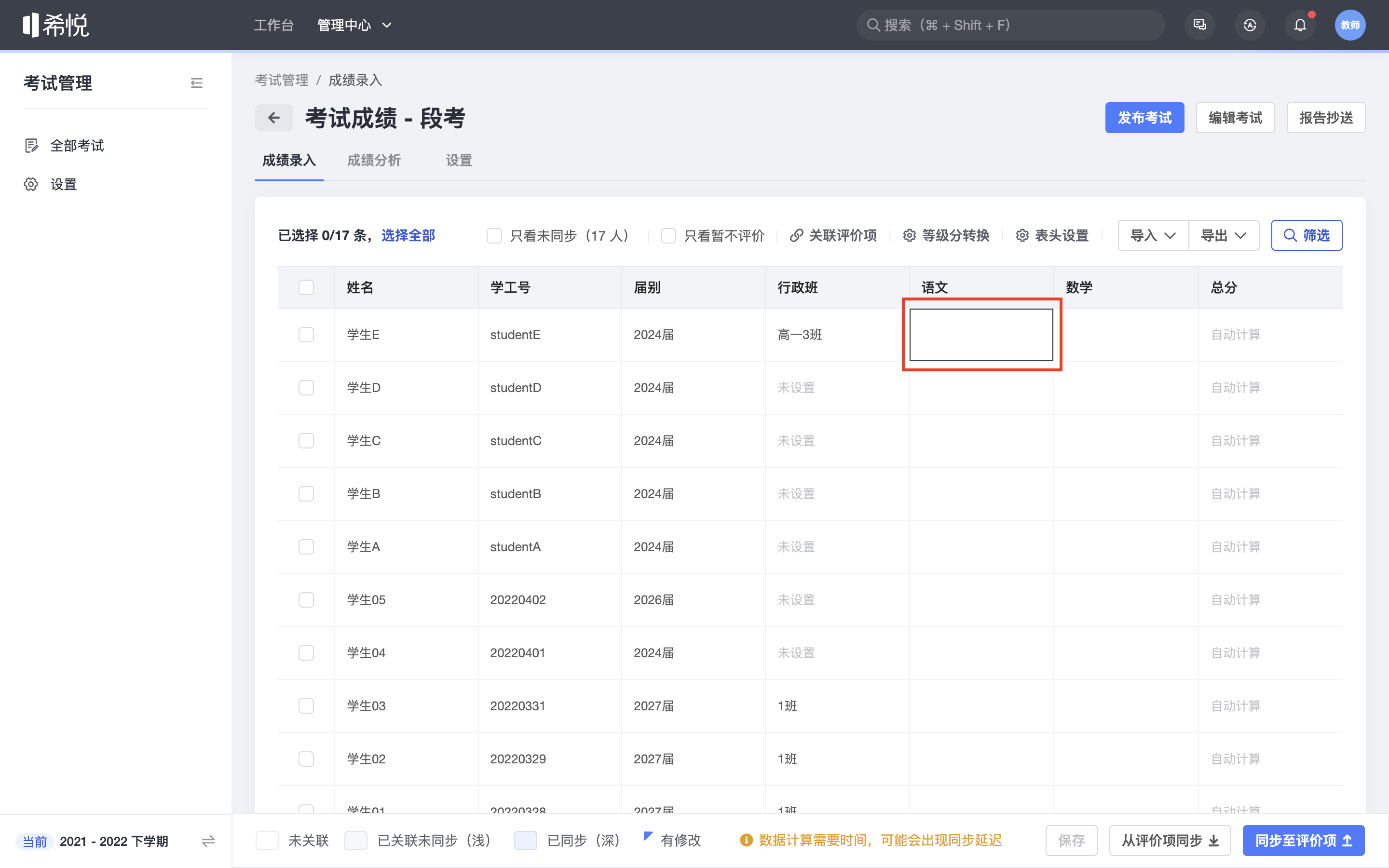Click the 设置 gear icon in sidebar
The width and height of the screenshot is (1389, 868).
pyautogui.click(x=31, y=184)
